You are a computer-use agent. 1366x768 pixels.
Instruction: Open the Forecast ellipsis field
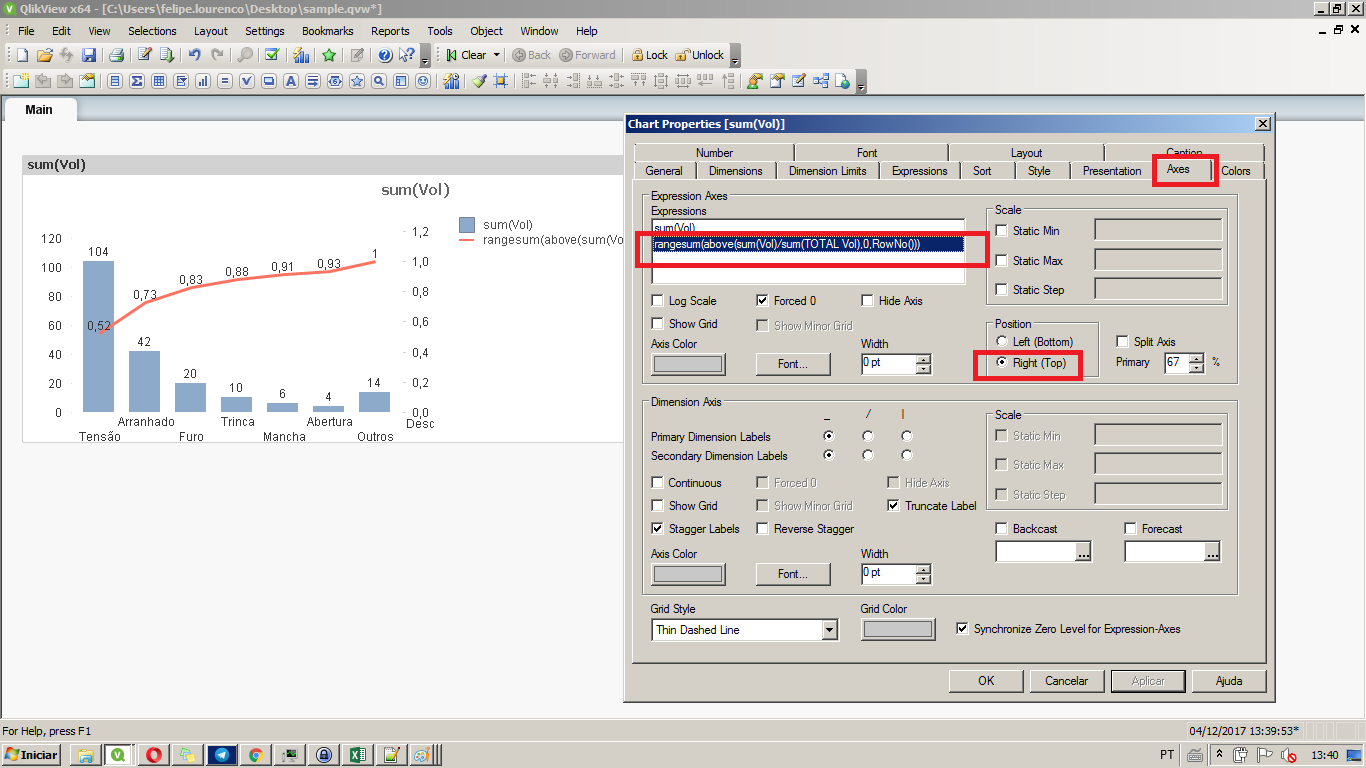(1212, 552)
